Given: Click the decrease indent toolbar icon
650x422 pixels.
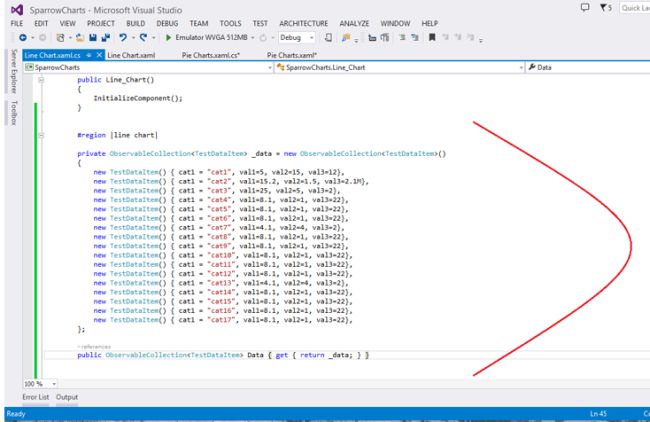Looking at the screenshot, I should (x=372, y=38).
